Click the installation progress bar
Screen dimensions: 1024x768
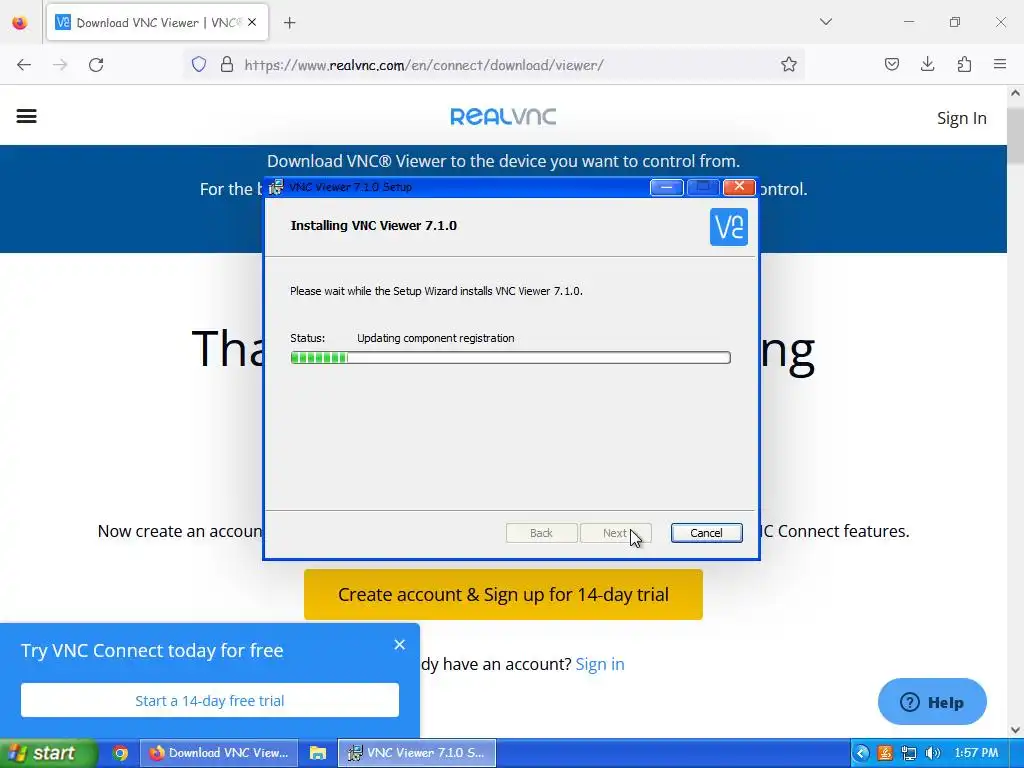[511, 357]
